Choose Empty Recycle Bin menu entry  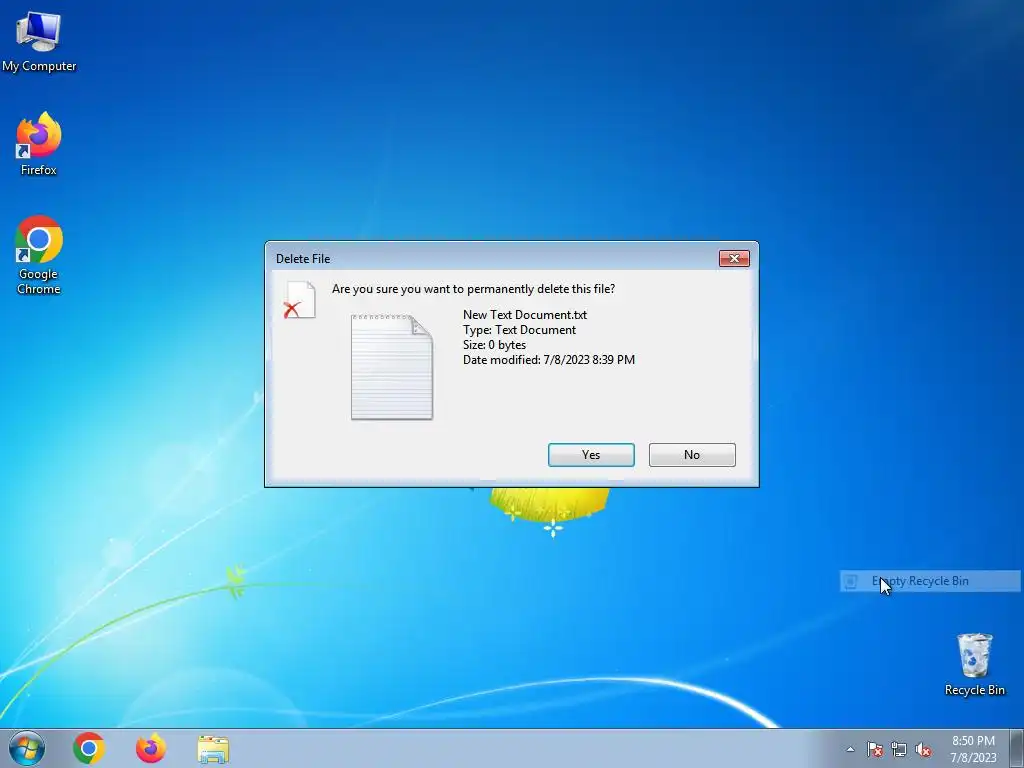930,581
